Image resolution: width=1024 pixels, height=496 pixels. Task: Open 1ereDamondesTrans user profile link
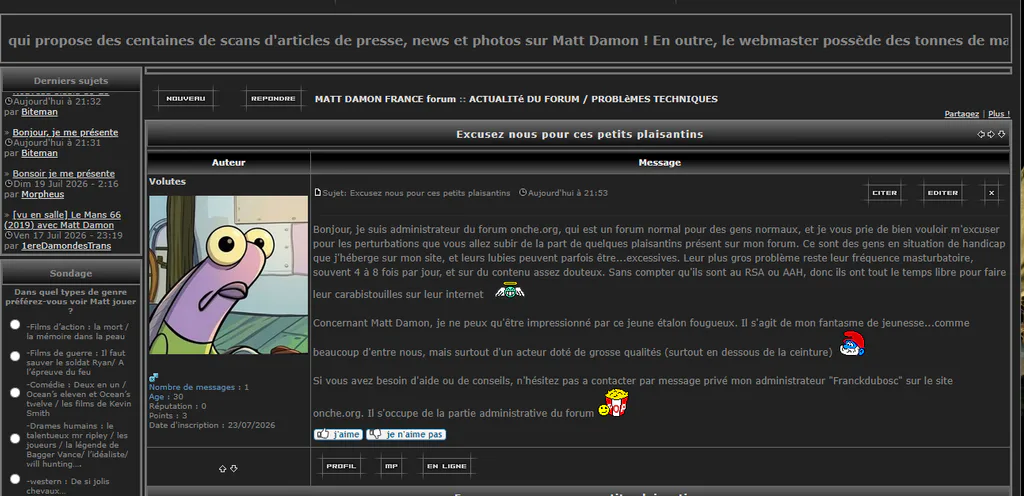coord(66,246)
